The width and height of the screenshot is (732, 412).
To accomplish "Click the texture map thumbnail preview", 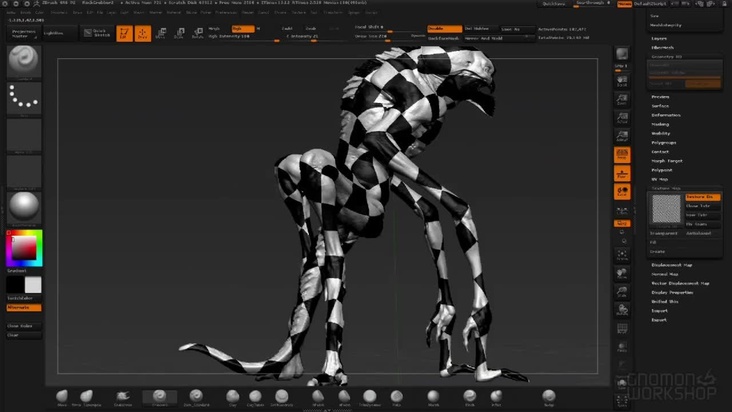I will 664,209.
